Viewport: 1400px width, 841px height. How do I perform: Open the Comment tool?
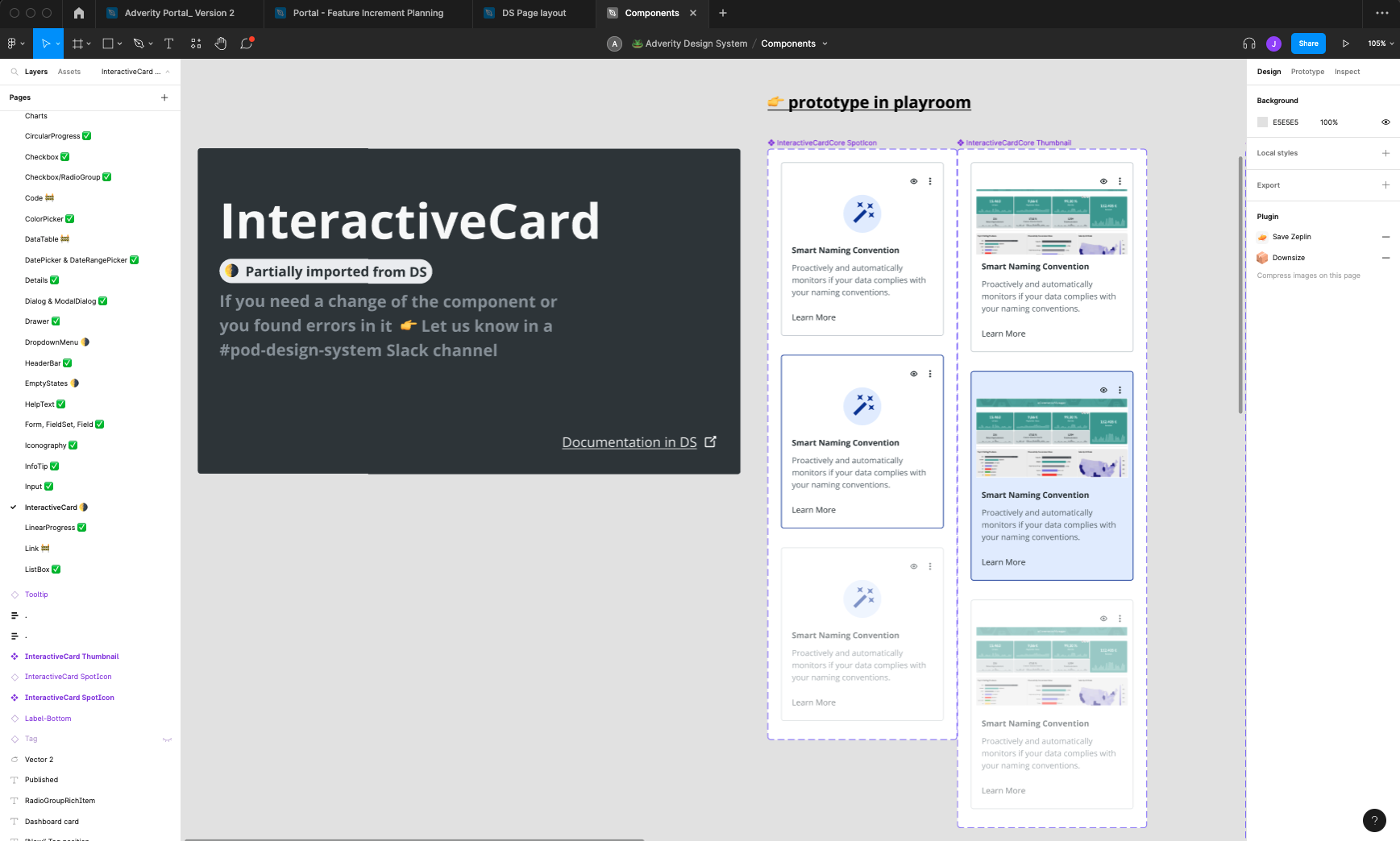pos(247,43)
